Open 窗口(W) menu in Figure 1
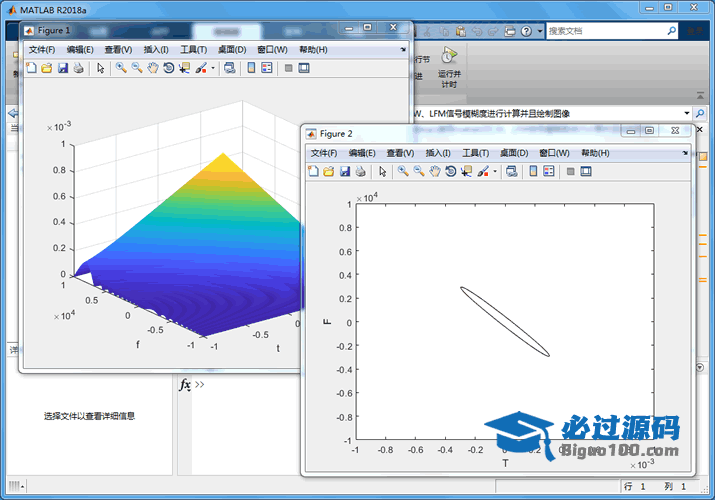 pos(272,50)
